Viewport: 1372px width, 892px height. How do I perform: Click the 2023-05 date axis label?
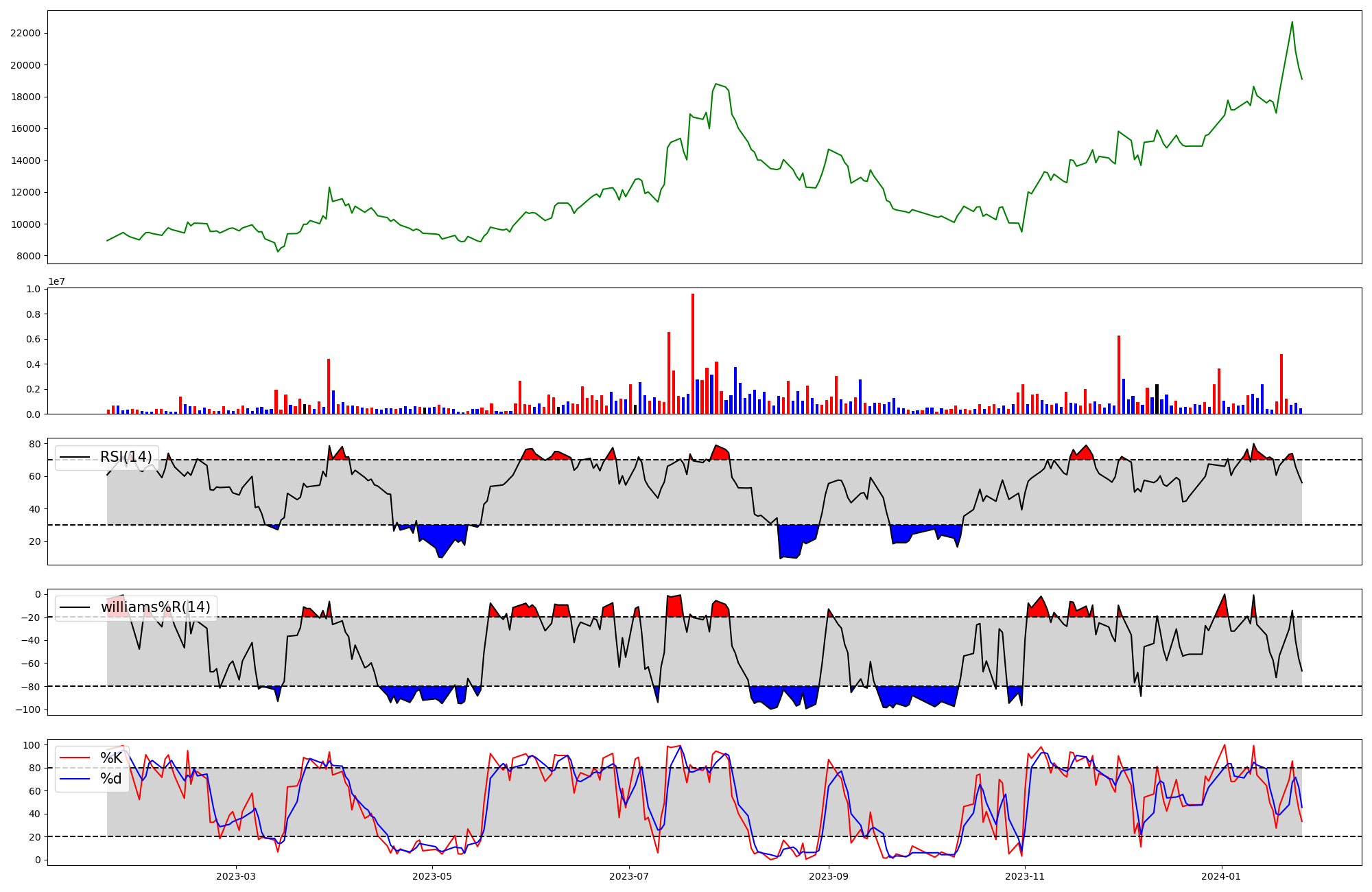click(432, 876)
